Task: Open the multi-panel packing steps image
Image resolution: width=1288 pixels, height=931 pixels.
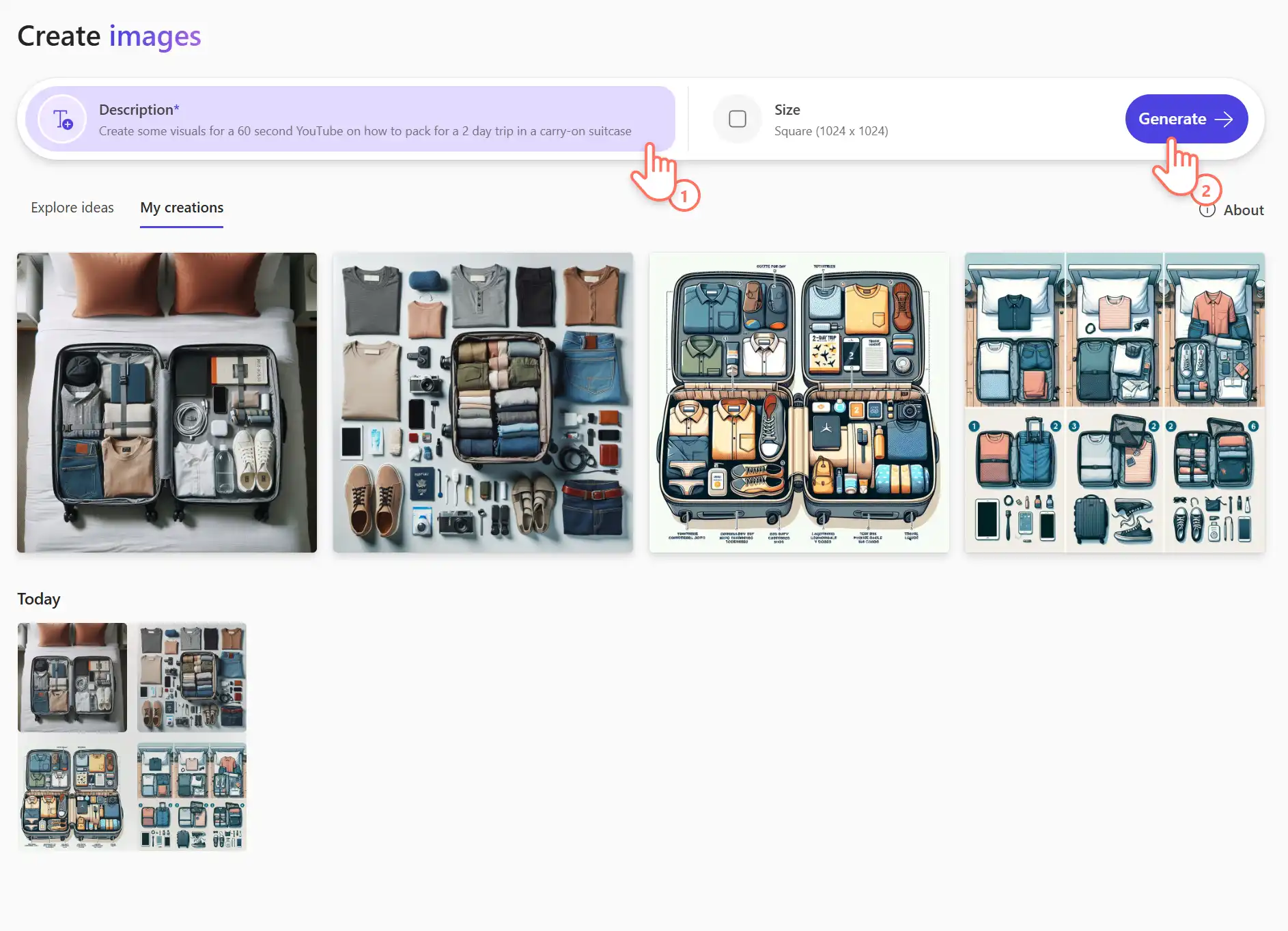Action: [1115, 402]
